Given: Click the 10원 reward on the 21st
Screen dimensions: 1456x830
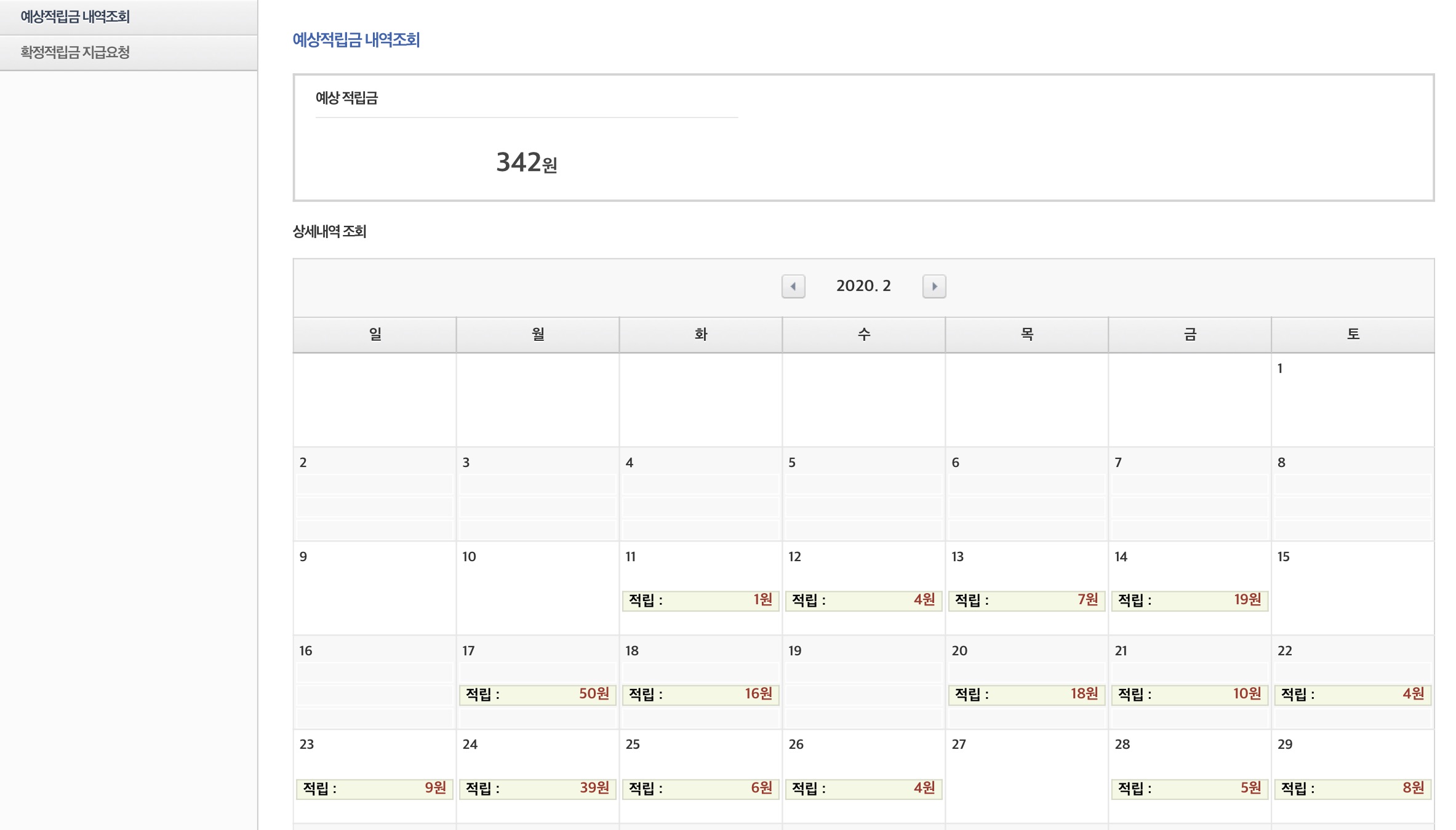Looking at the screenshot, I should 1189,694.
